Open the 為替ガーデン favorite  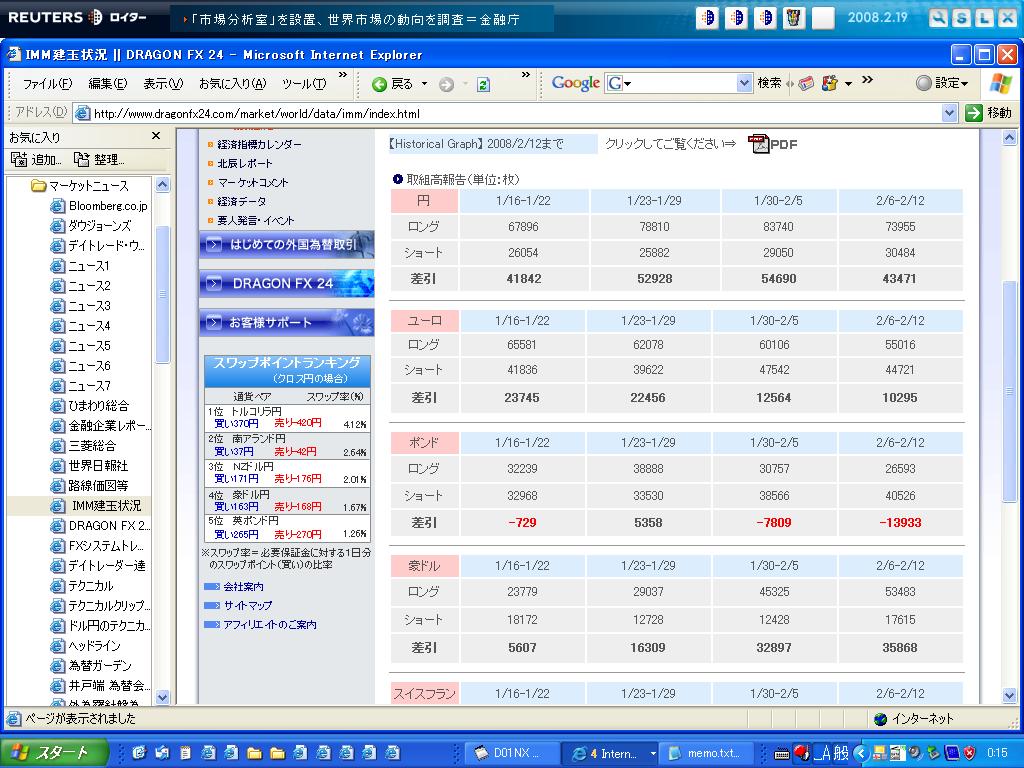point(91,665)
